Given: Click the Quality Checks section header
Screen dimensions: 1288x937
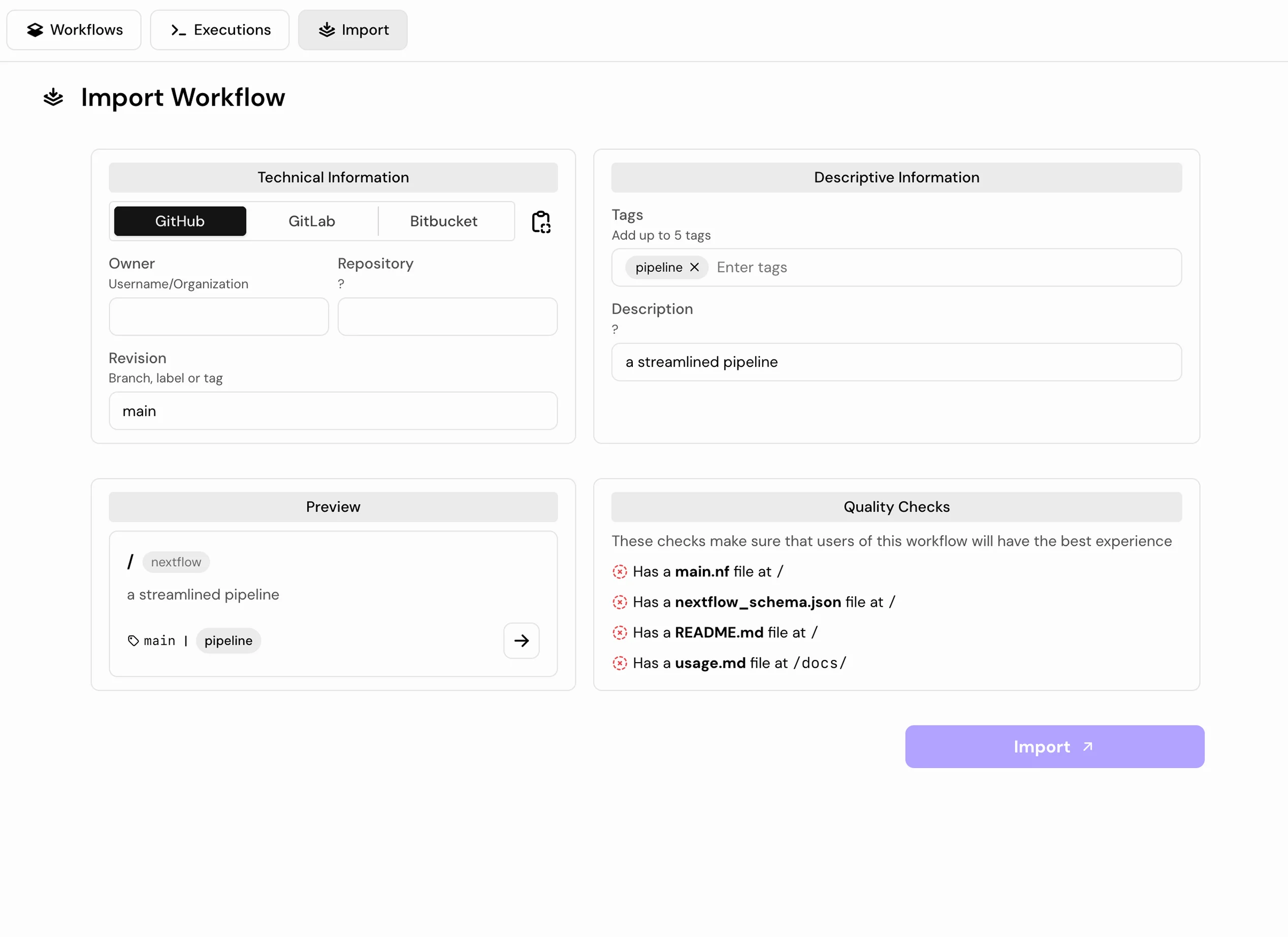Looking at the screenshot, I should [x=897, y=507].
